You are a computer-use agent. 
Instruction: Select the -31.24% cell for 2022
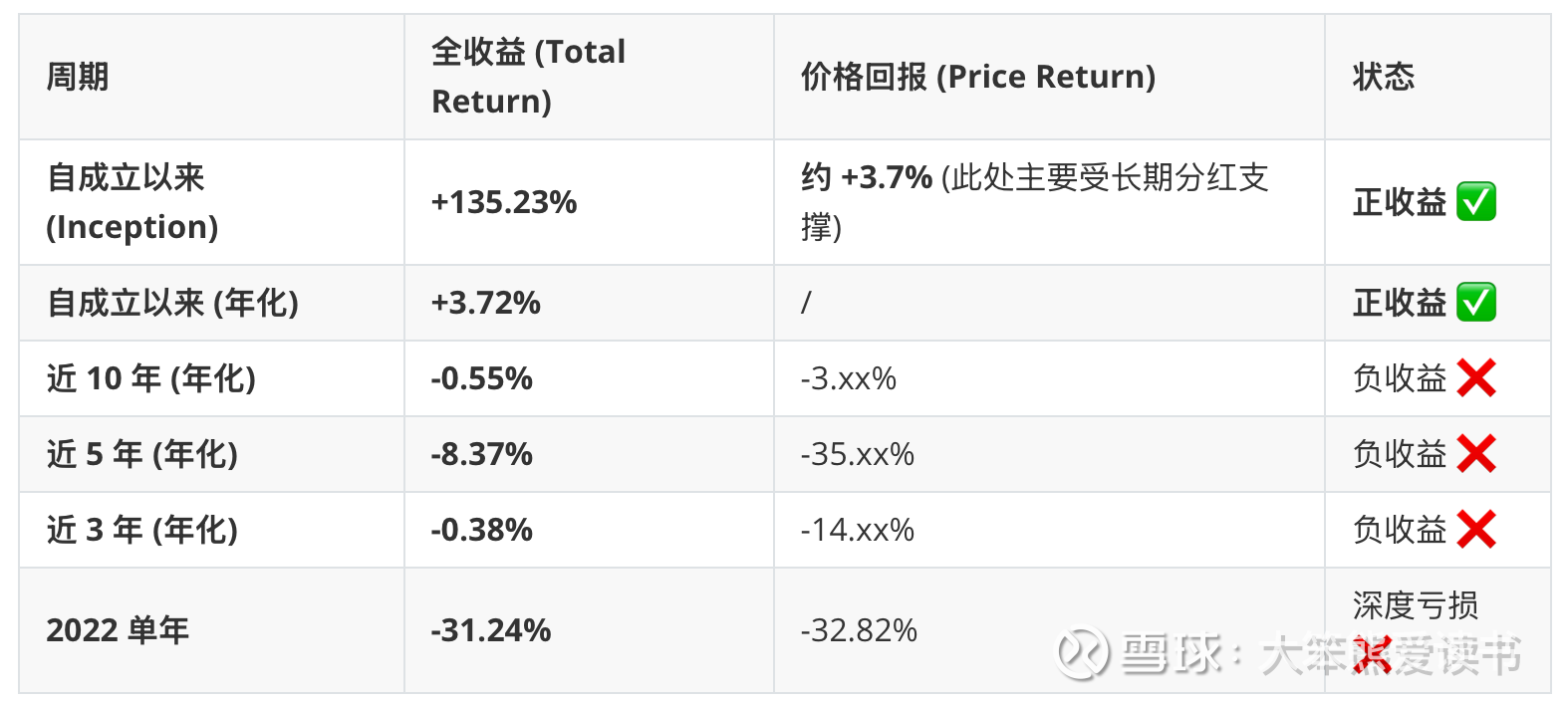pyautogui.click(x=491, y=630)
